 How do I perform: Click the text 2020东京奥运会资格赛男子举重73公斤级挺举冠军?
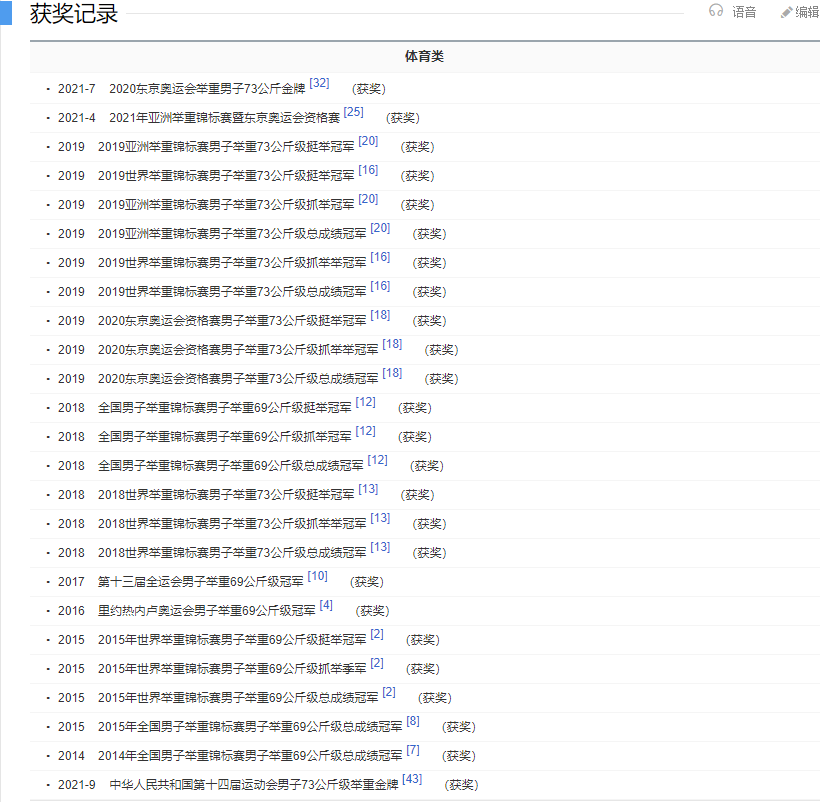(232, 321)
